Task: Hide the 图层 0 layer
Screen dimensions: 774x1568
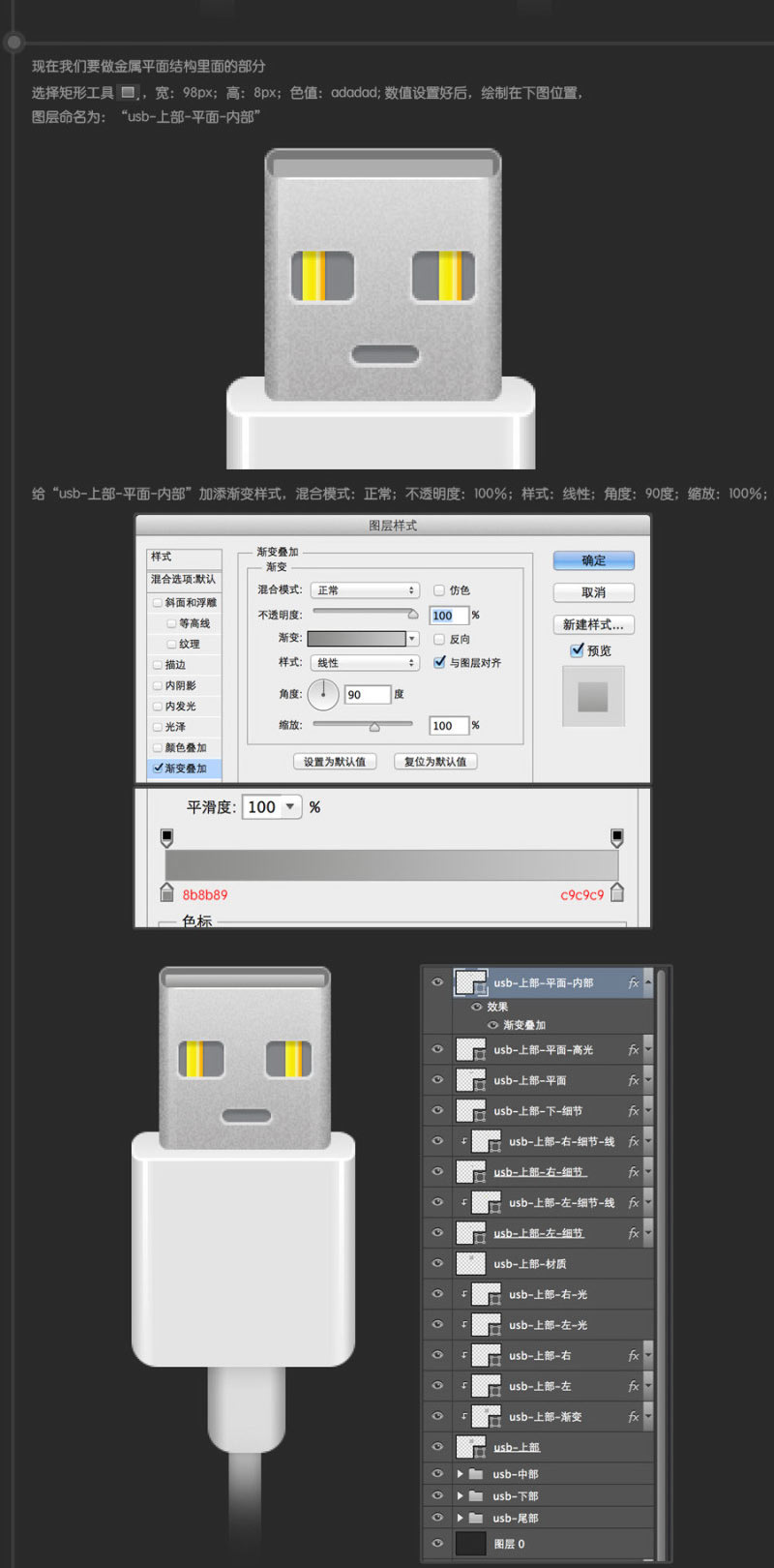Action: (x=437, y=1544)
